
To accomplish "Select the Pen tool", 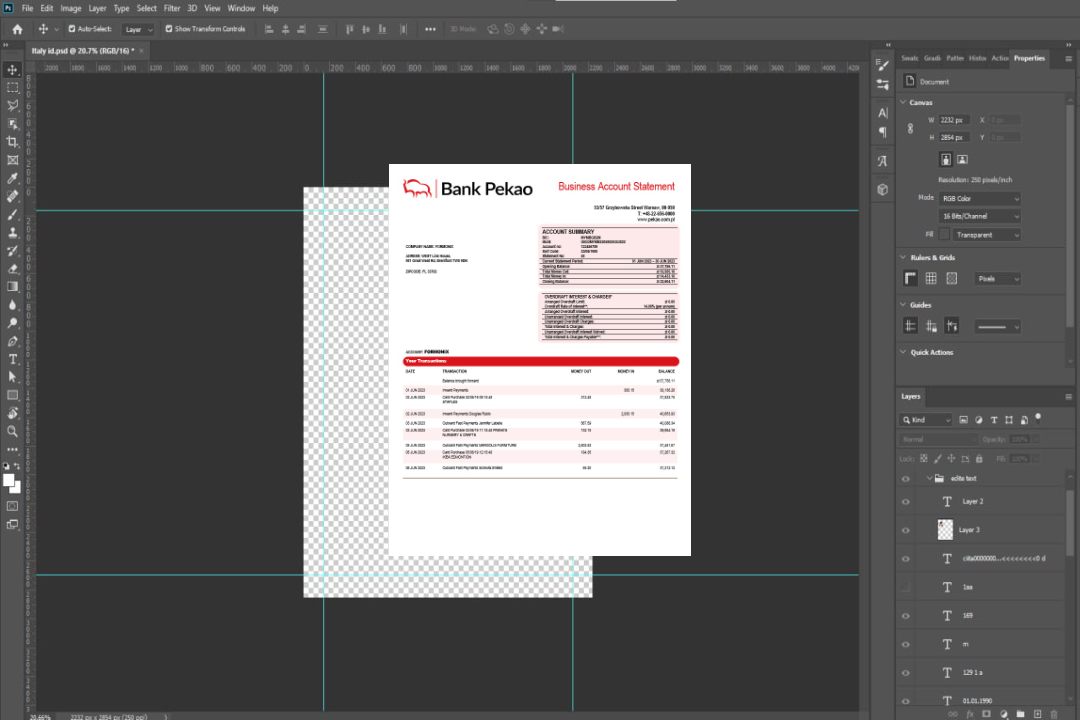I will (12, 341).
